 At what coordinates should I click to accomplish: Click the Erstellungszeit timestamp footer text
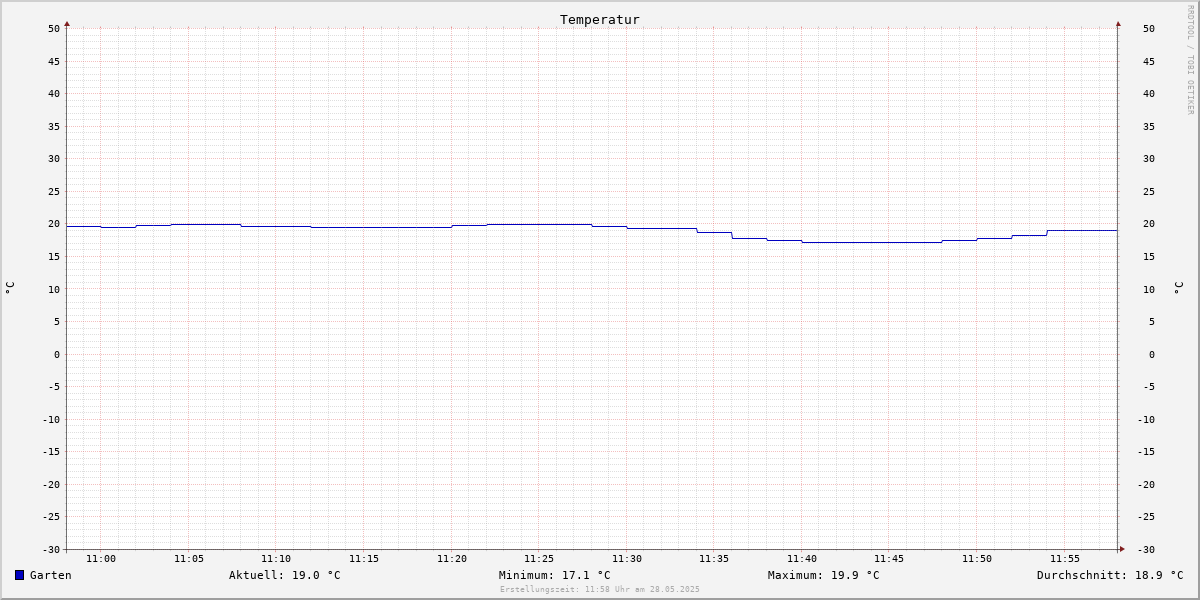(x=600, y=590)
